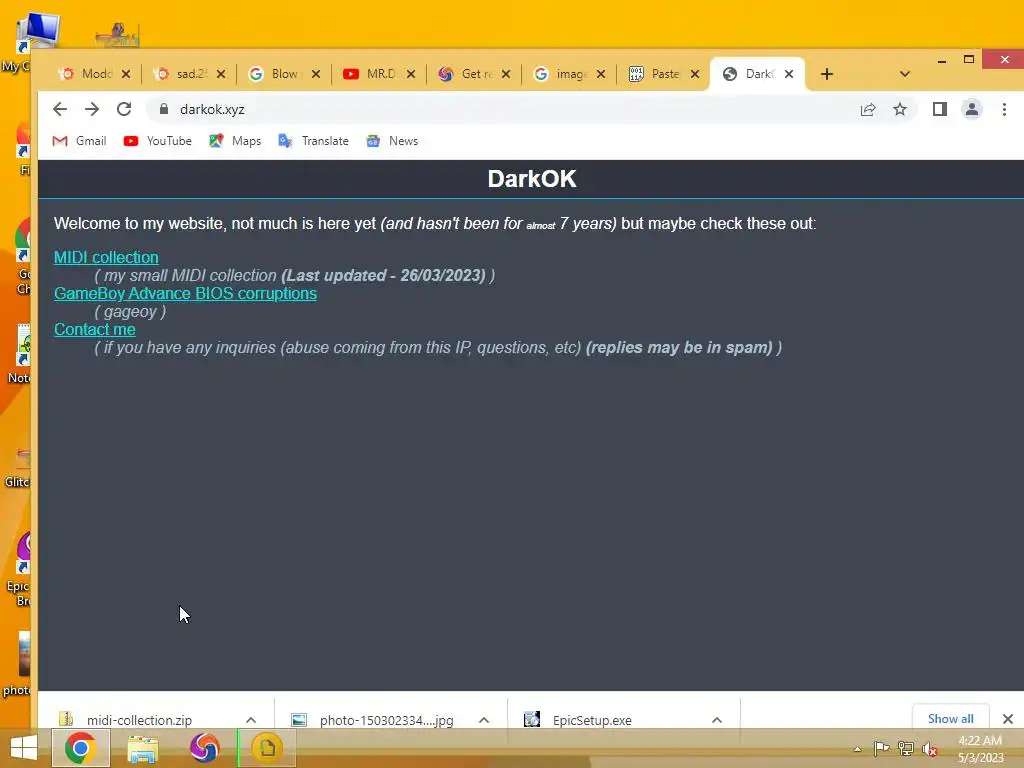Click Chrome icon in taskbar
Screen dimensions: 1024x768
[x=80, y=748]
